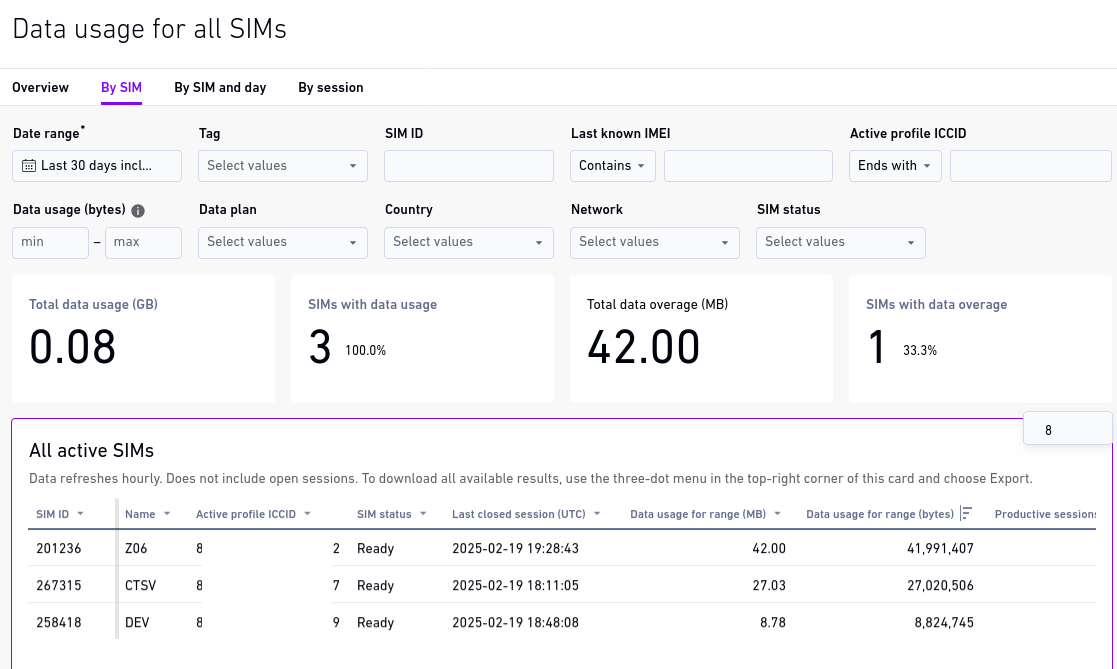Click the min data usage input field
This screenshot has width=1117, height=669.
[x=51, y=242]
